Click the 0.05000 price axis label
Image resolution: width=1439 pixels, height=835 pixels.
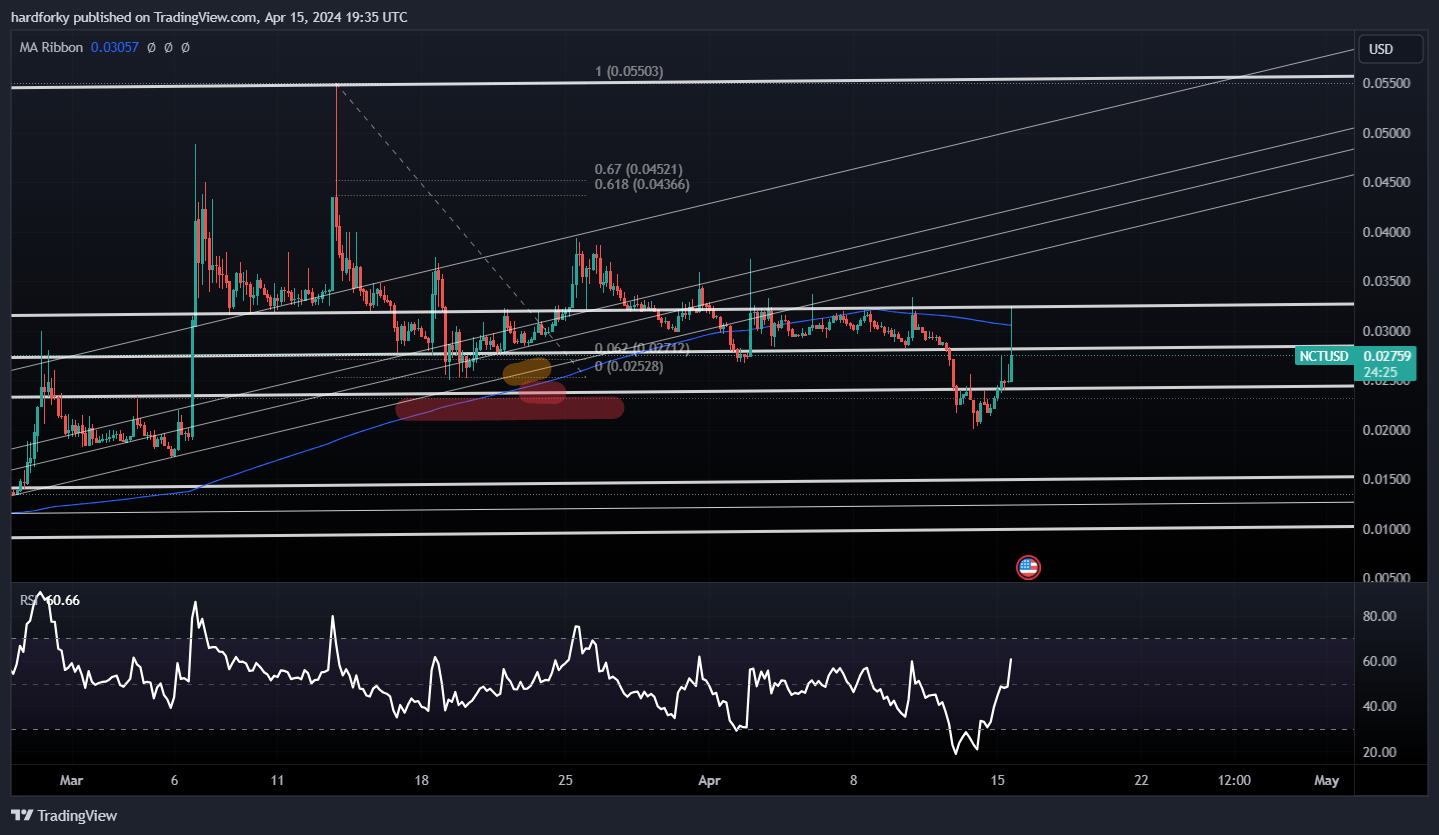(x=1387, y=133)
